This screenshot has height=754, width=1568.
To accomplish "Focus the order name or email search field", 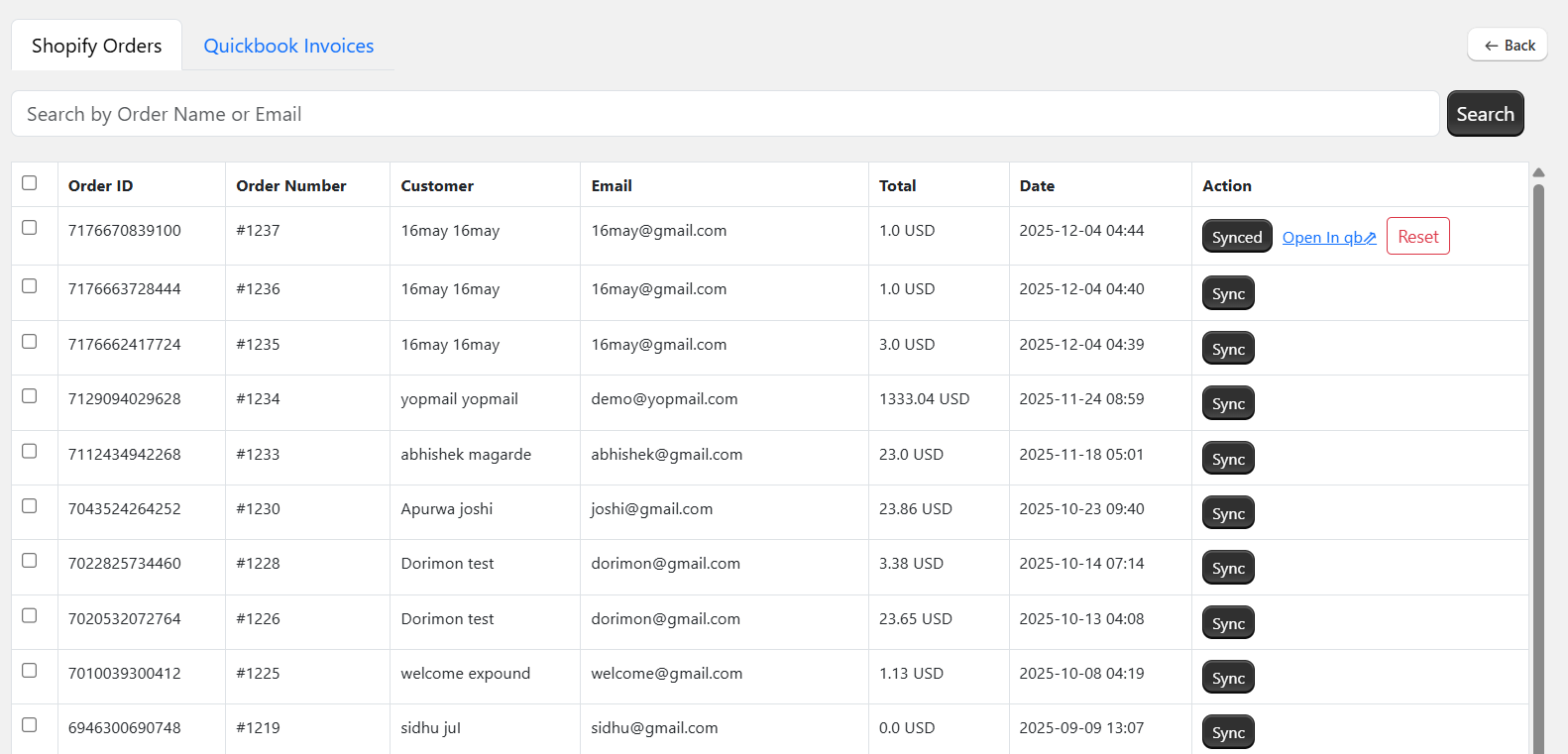I will [724, 114].
